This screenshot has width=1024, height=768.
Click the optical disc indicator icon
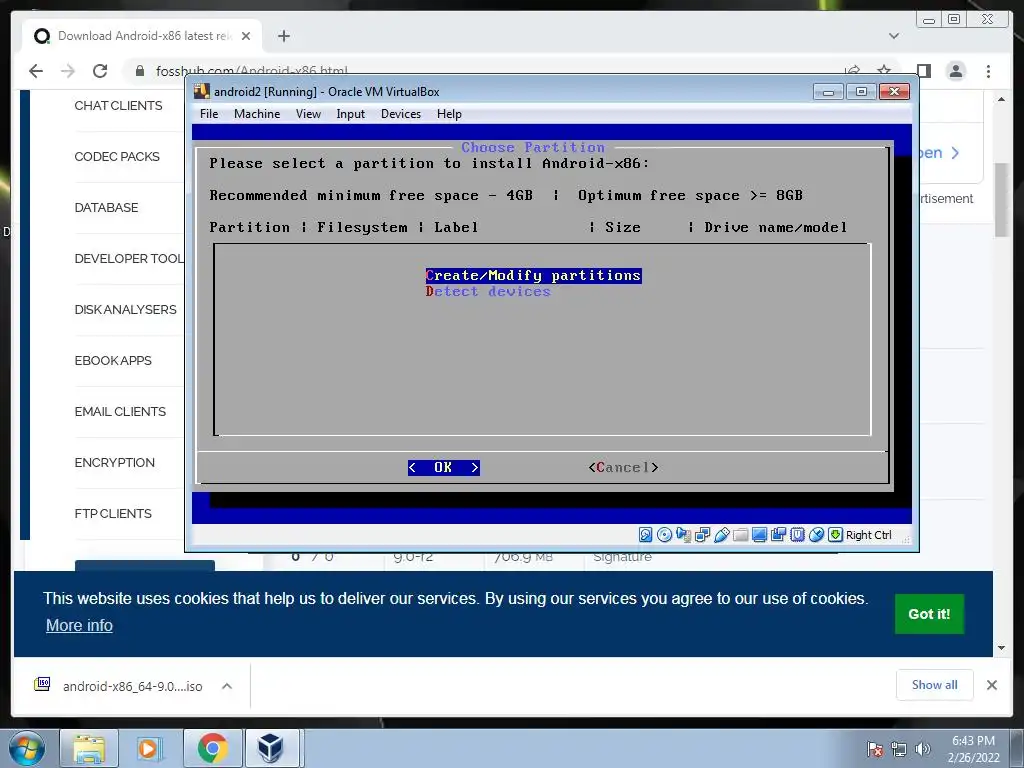tap(664, 535)
